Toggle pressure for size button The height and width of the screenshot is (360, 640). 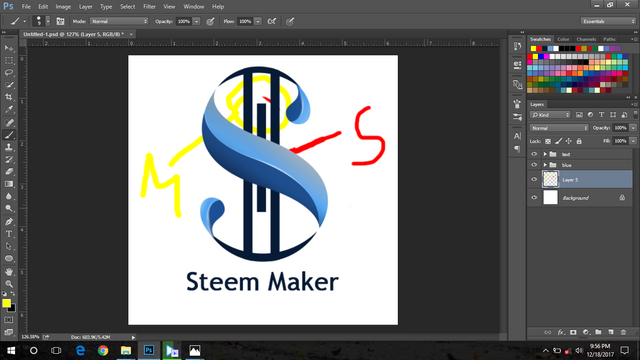pos(290,21)
